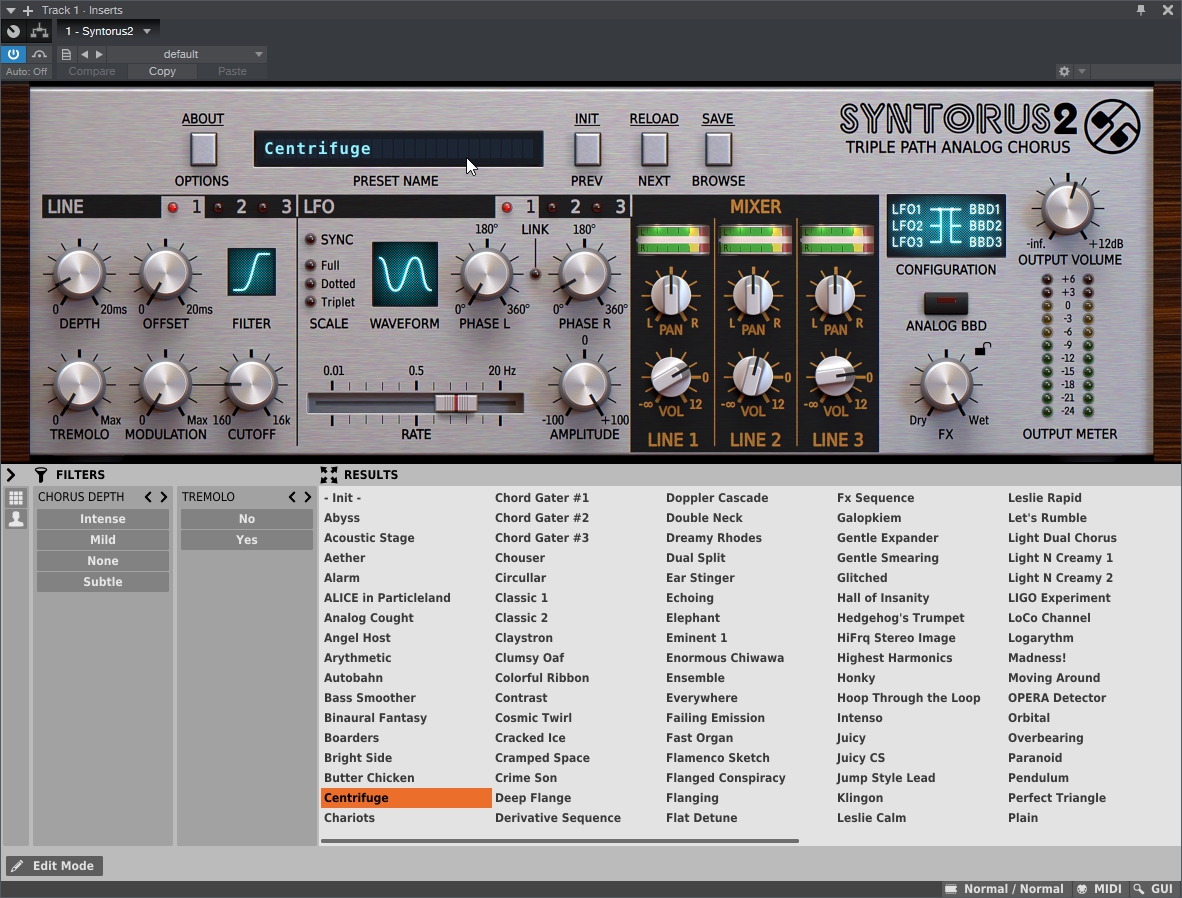Click the results horizontal scrollbar
The image size is (1182, 898).
pos(559,840)
